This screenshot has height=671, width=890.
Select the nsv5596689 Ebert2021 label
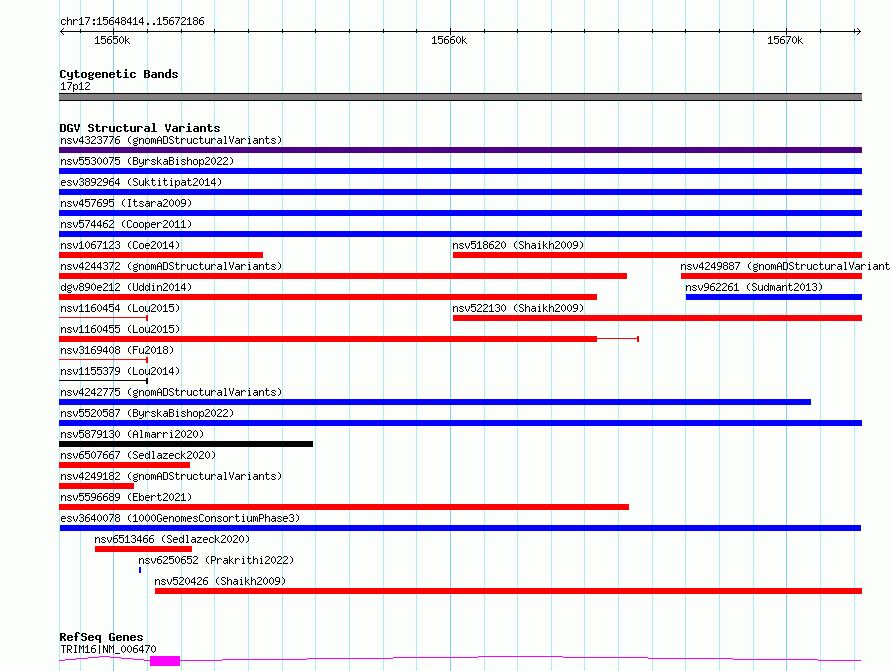pyautogui.click(x=126, y=497)
